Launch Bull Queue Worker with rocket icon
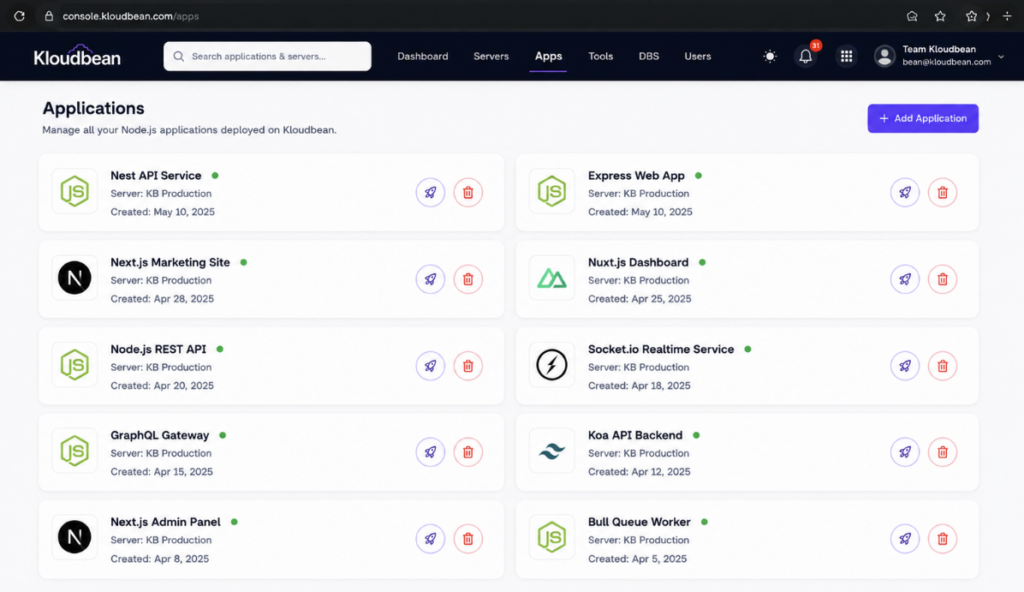1024x592 pixels. (904, 539)
